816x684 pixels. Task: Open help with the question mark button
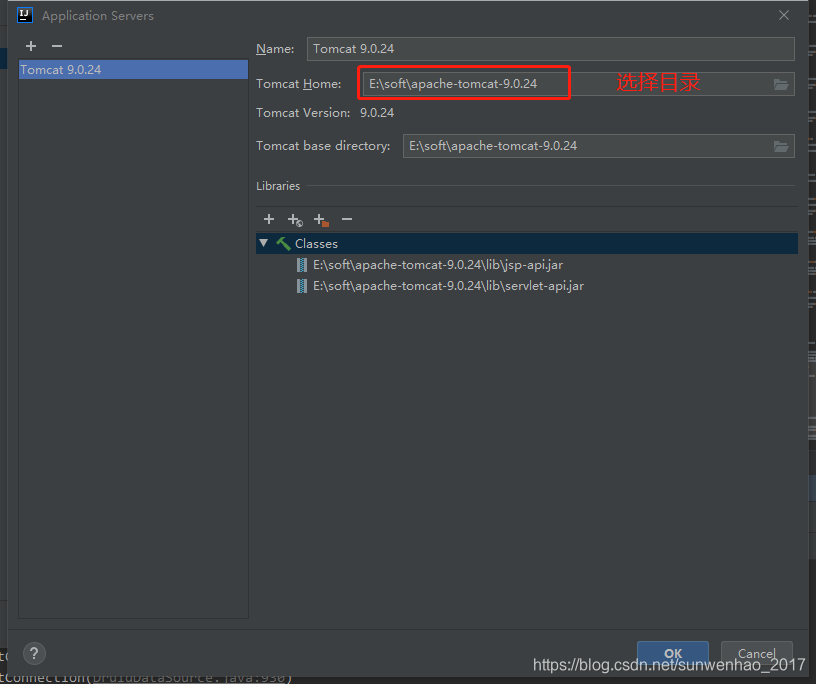(x=34, y=653)
